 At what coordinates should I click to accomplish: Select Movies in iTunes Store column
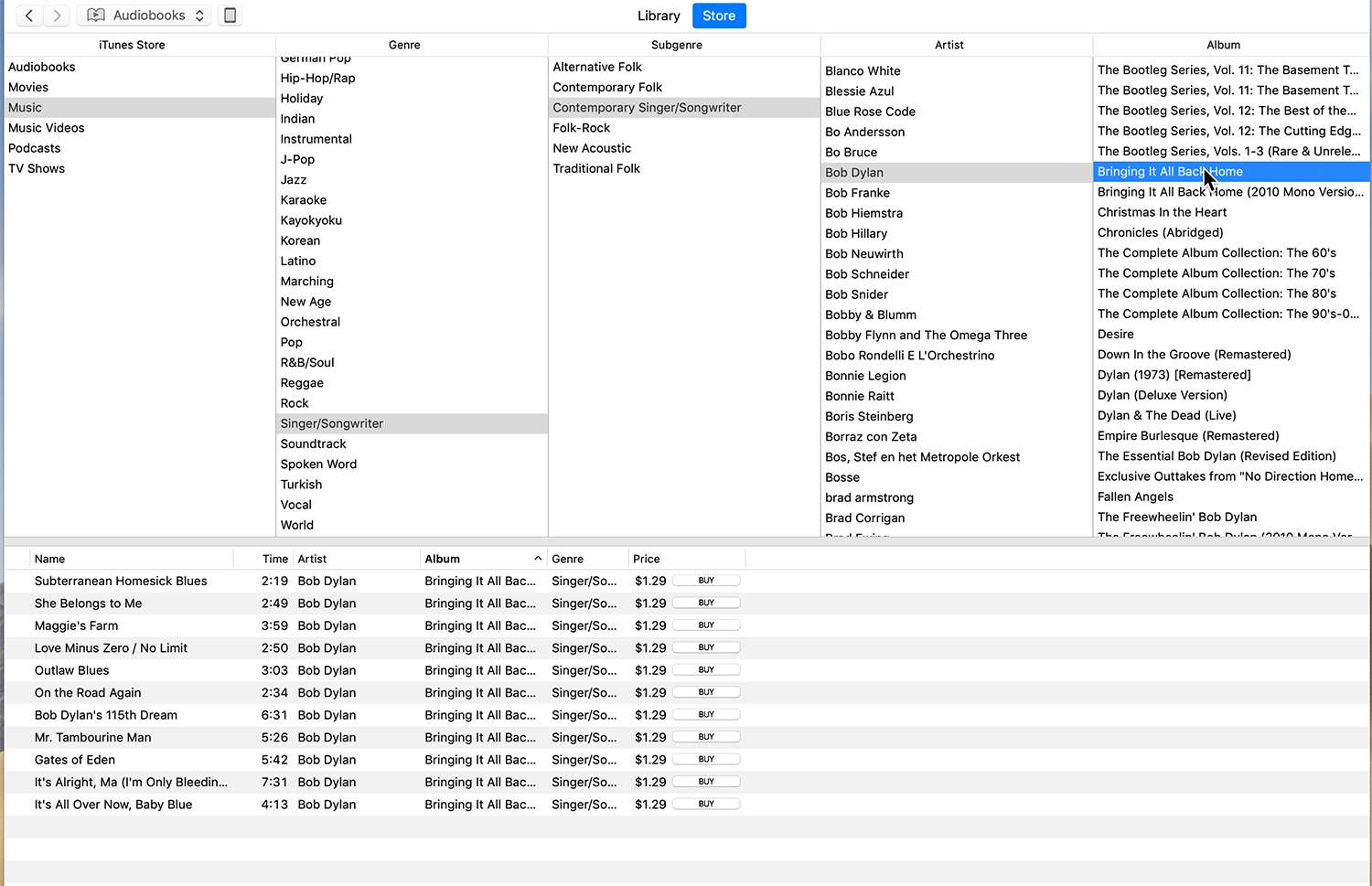139,87
